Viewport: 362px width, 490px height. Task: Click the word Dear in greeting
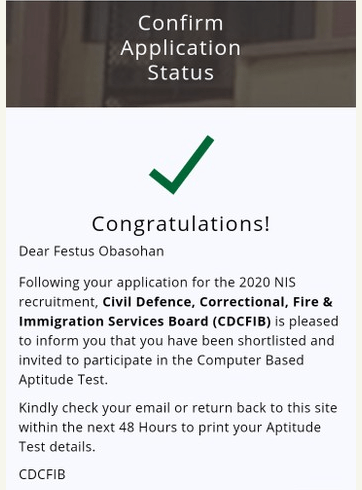tap(34, 251)
